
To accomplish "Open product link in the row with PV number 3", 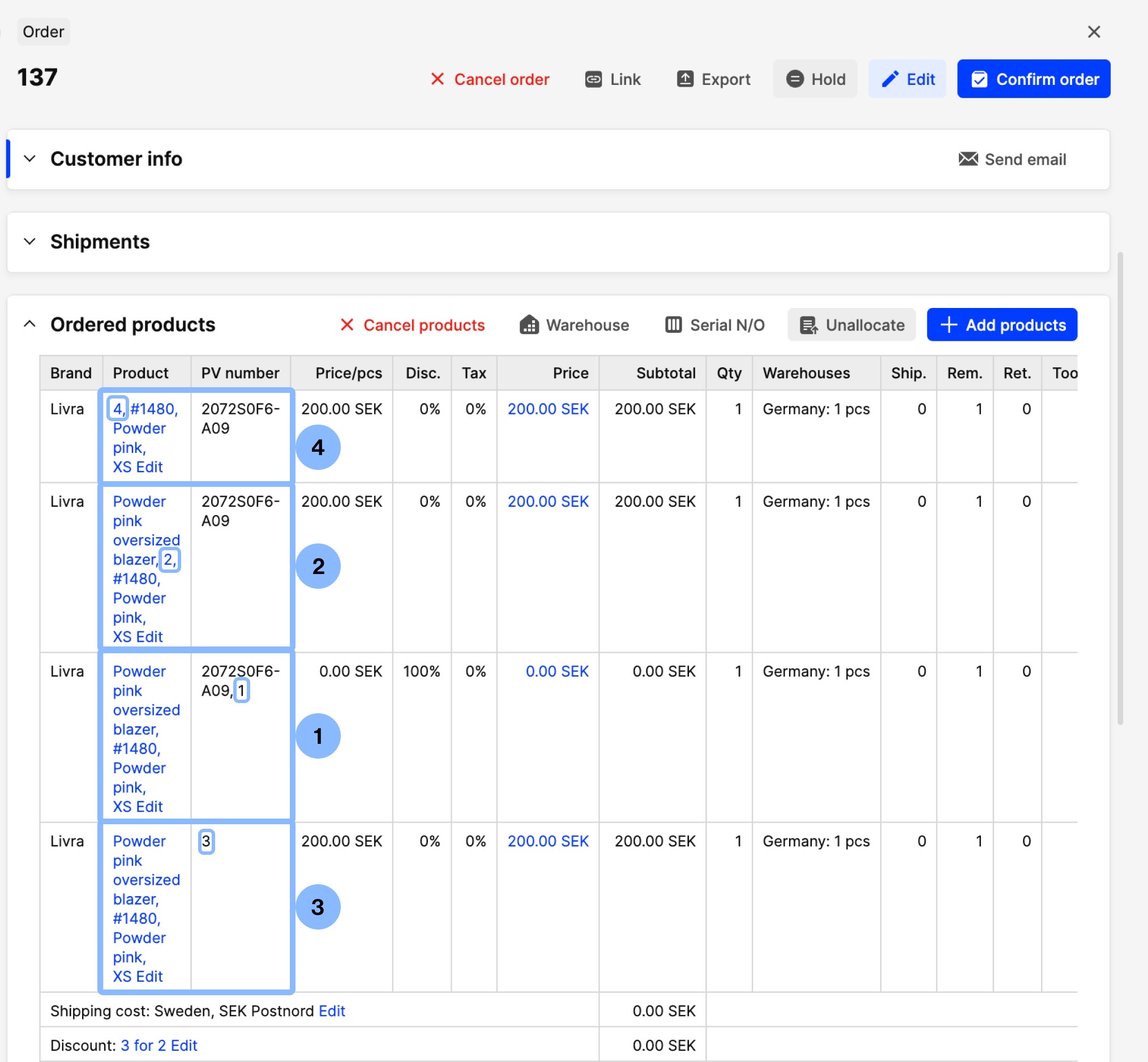I will [146, 909].
